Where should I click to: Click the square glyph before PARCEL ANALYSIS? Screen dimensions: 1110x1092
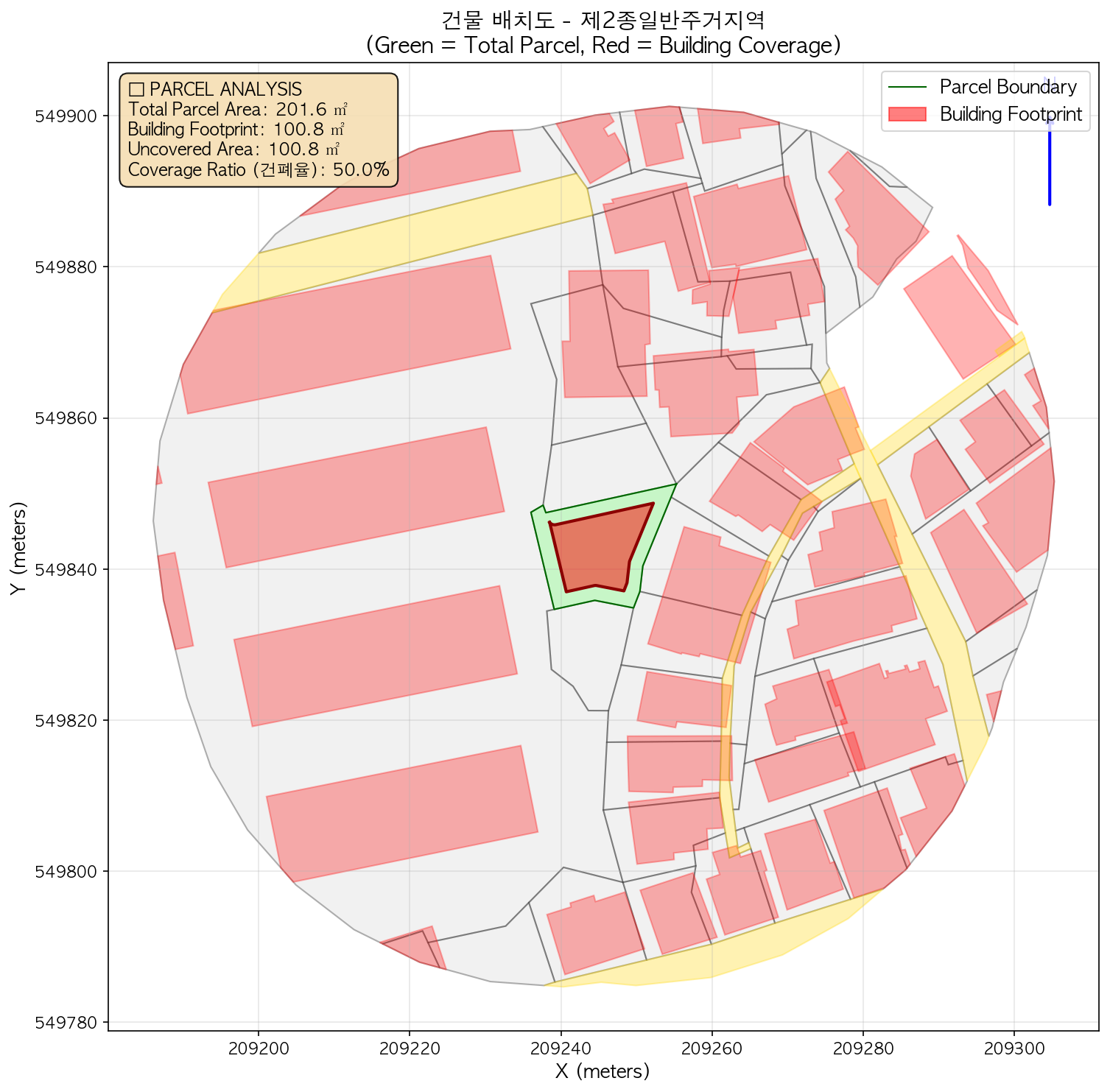[x=136, y=90]
